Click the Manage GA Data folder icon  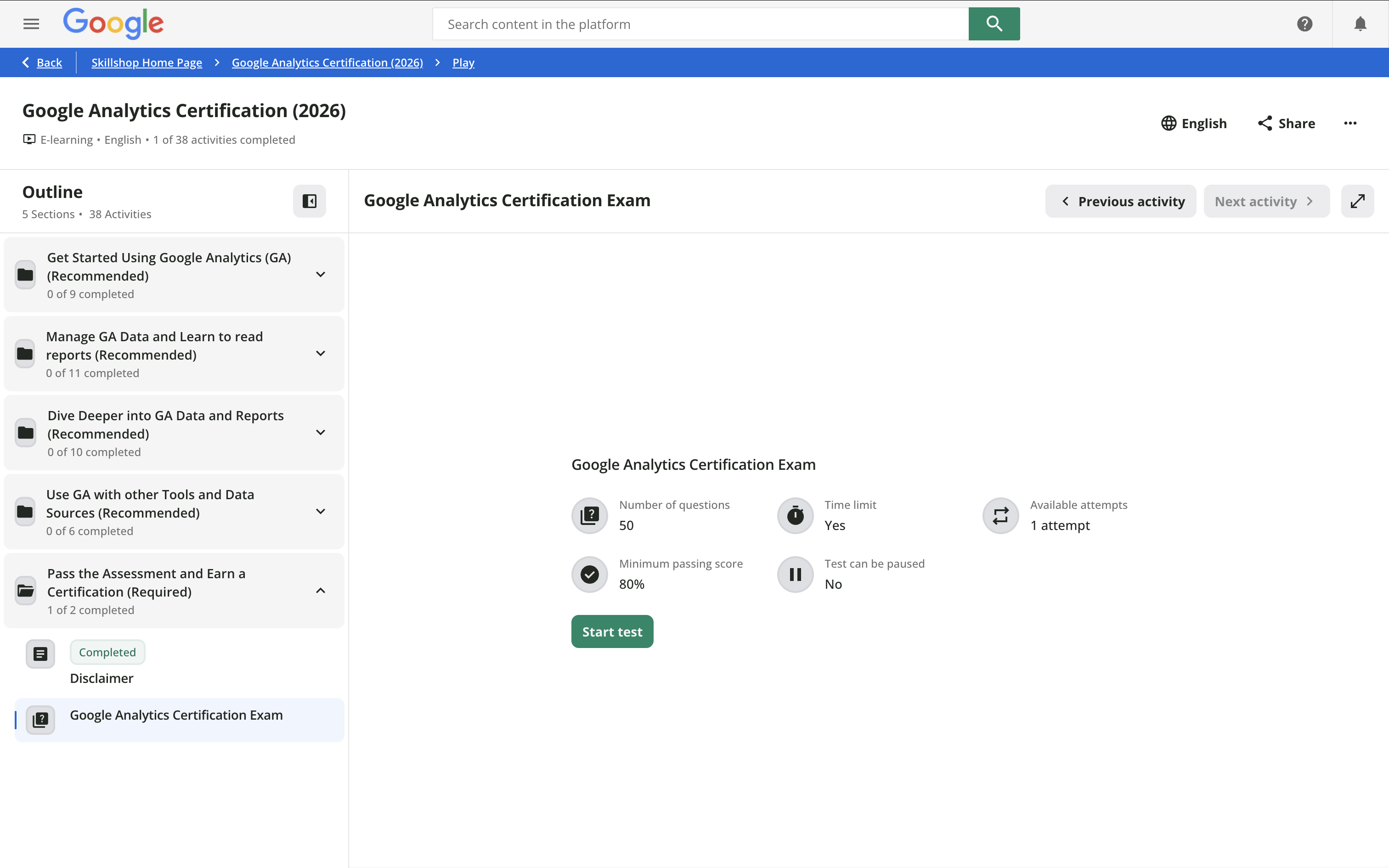(x=25, y=354)
